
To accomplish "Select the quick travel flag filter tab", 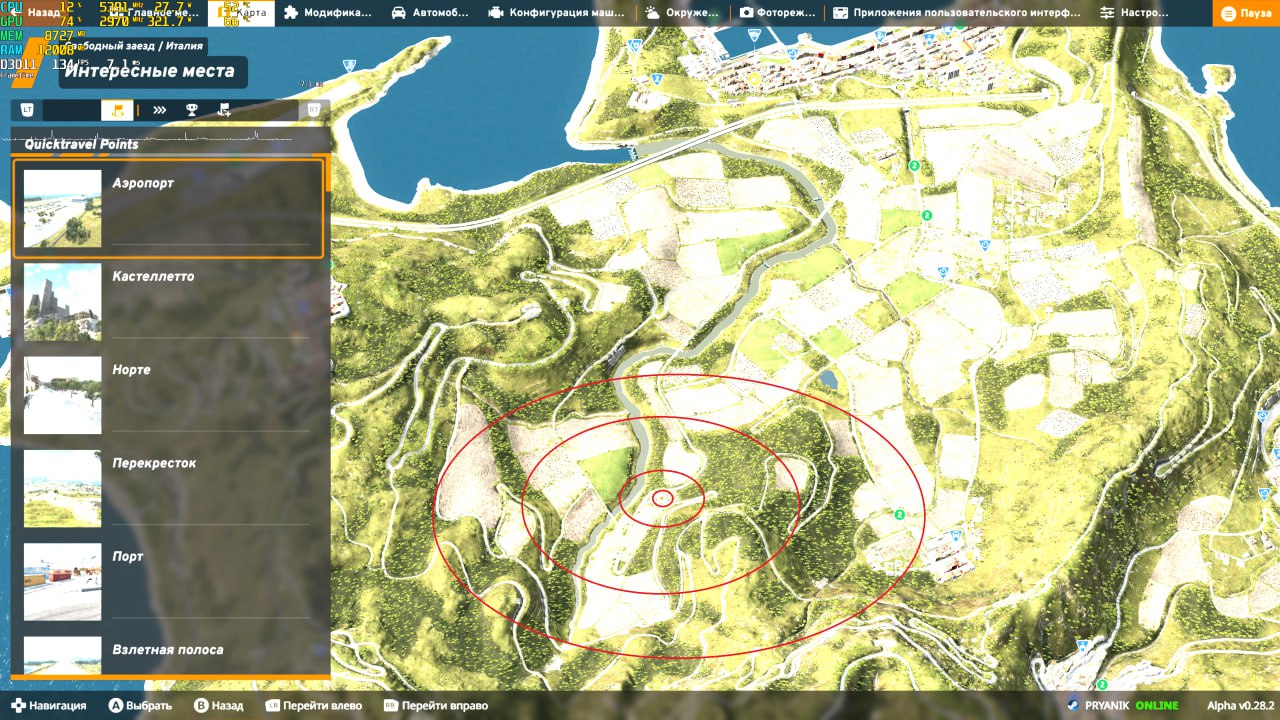I will [x=117, y=110].
